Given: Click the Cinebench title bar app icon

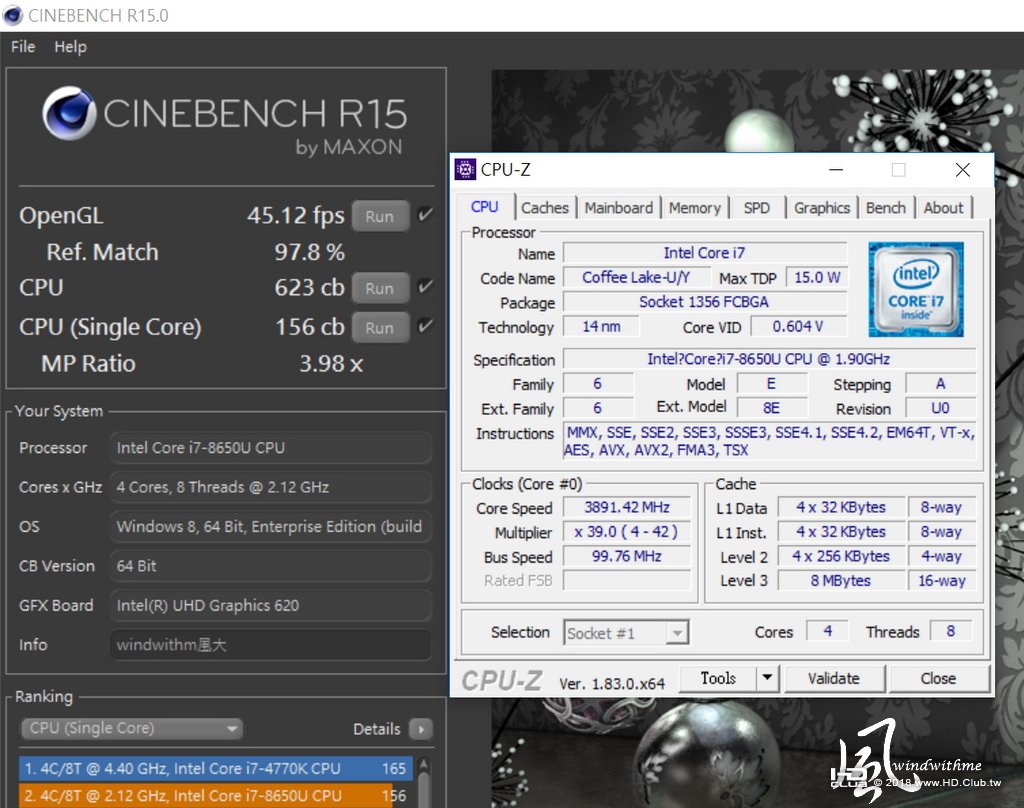Looking at the screenshot, I should coord(12,15).
